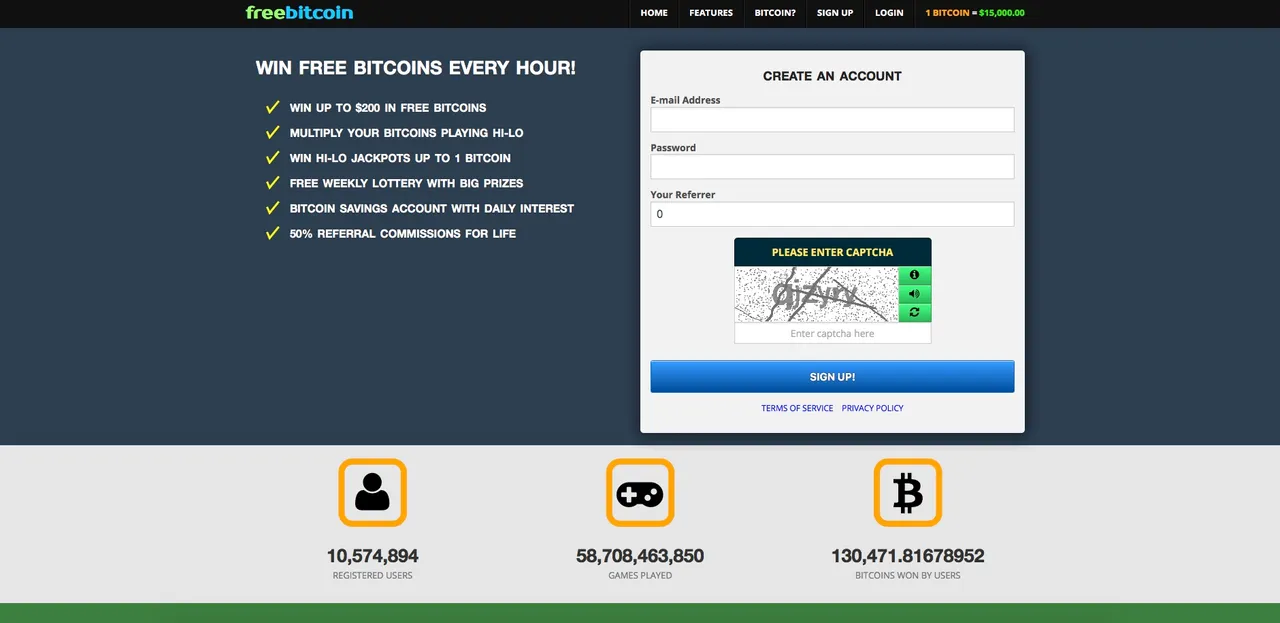This screenshot has width=1280, height=623.
Task: Click the checkmark beside MULTIPLY YOUR BITCOINS
Action: tap(272, 132)
